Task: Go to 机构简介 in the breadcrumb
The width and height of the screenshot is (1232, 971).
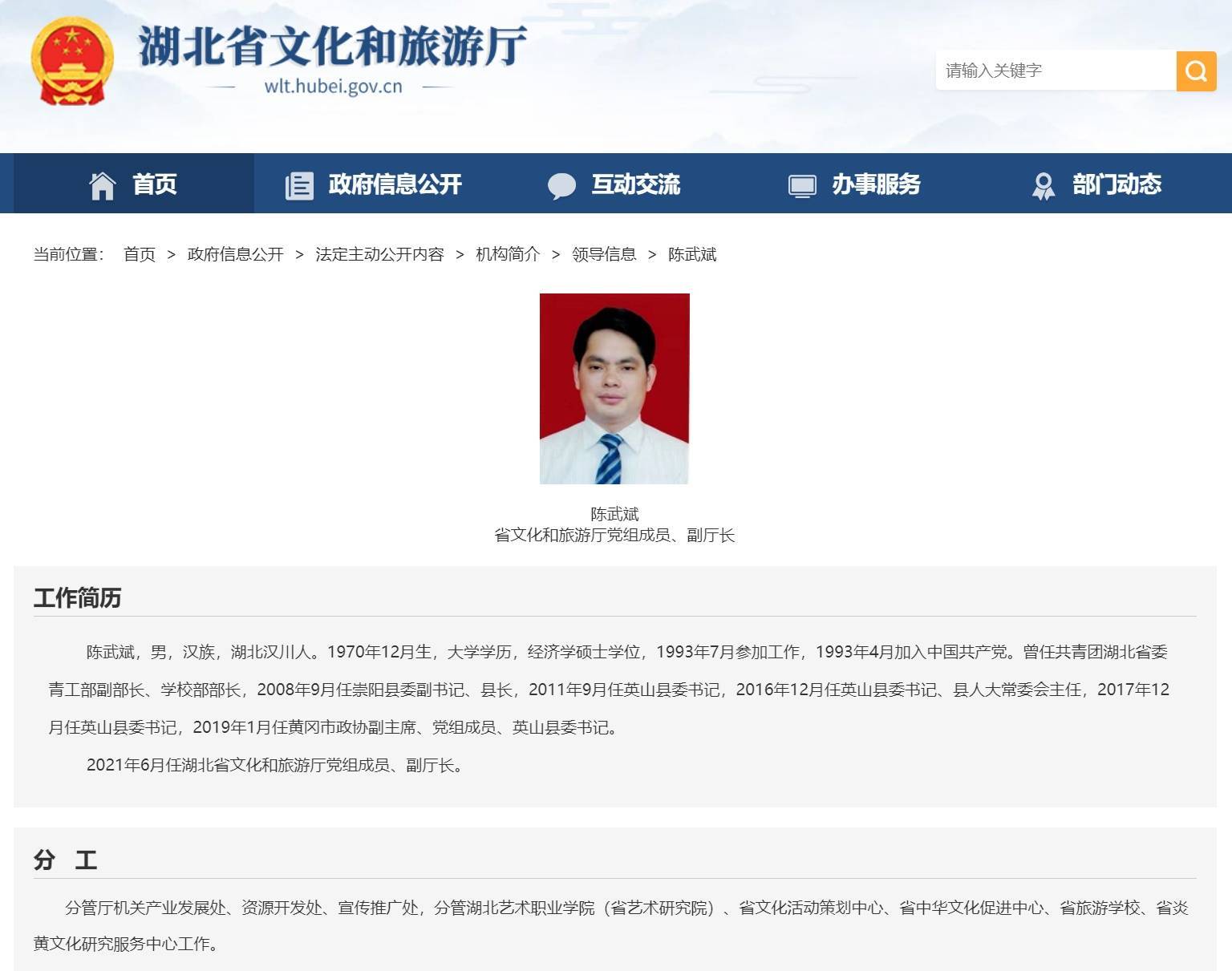Action: point(508,254)
